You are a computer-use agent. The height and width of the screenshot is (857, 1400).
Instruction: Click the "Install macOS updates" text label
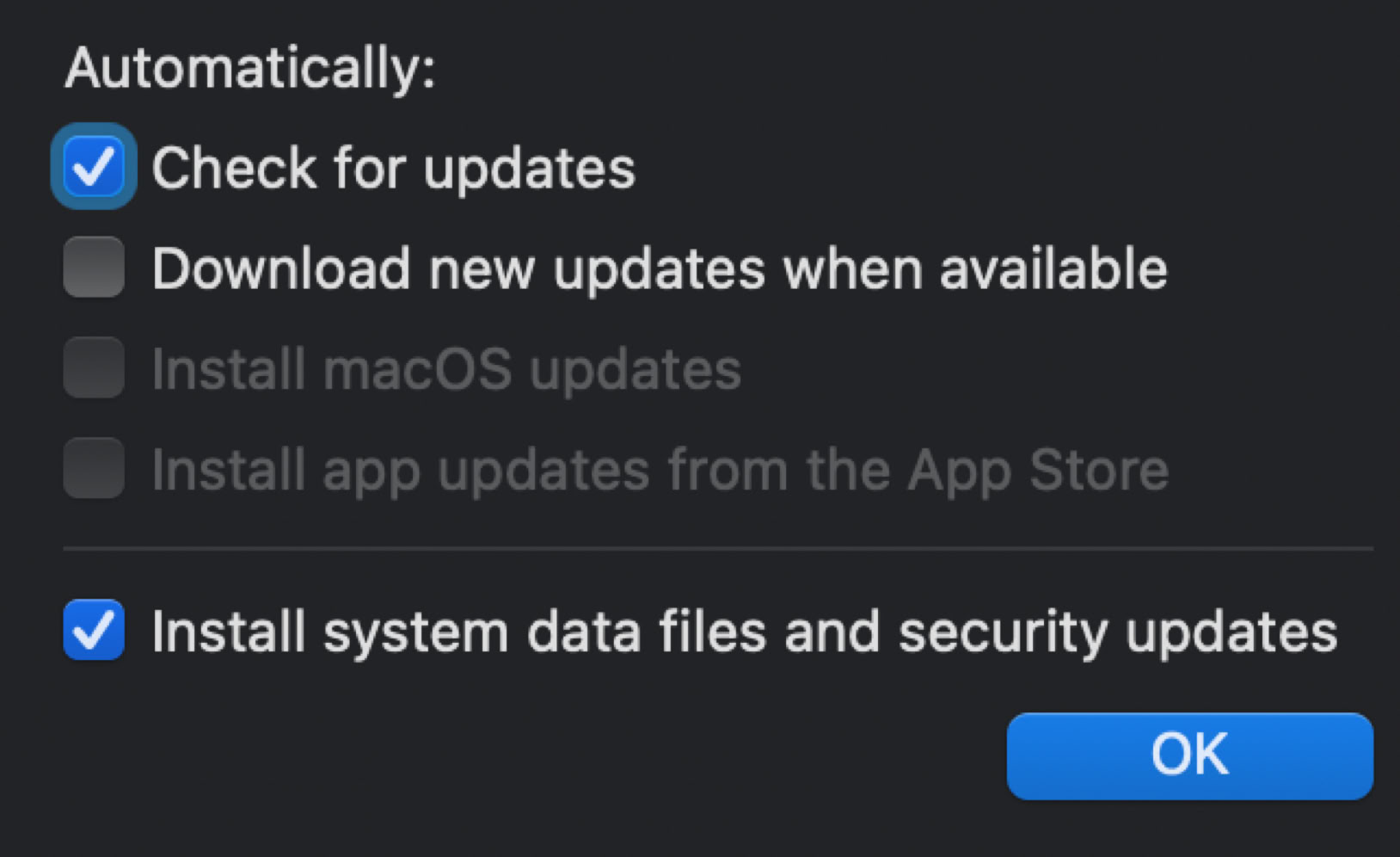[445, 369]
